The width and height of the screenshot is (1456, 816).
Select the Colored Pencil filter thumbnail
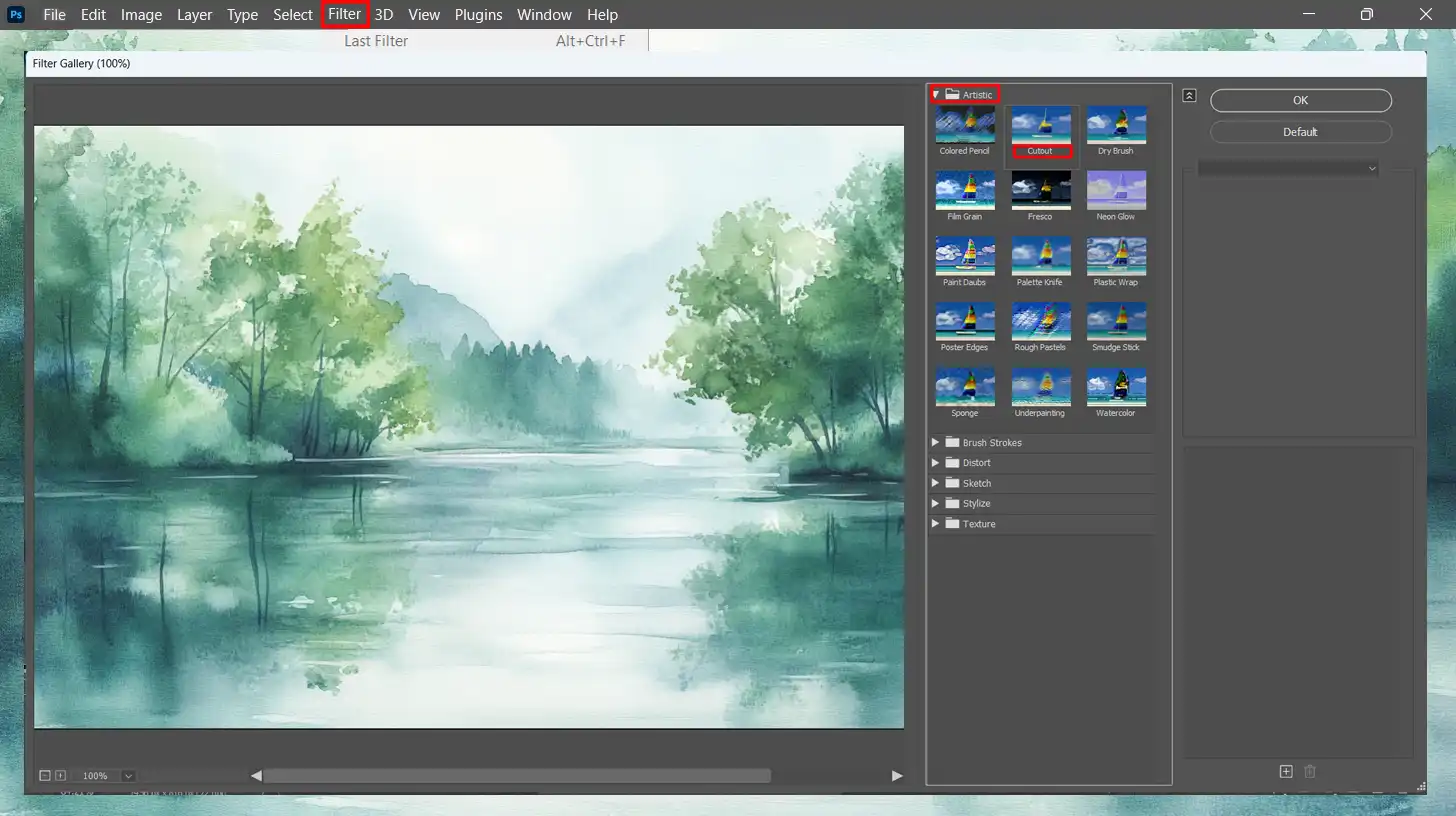tap(965, 126)
